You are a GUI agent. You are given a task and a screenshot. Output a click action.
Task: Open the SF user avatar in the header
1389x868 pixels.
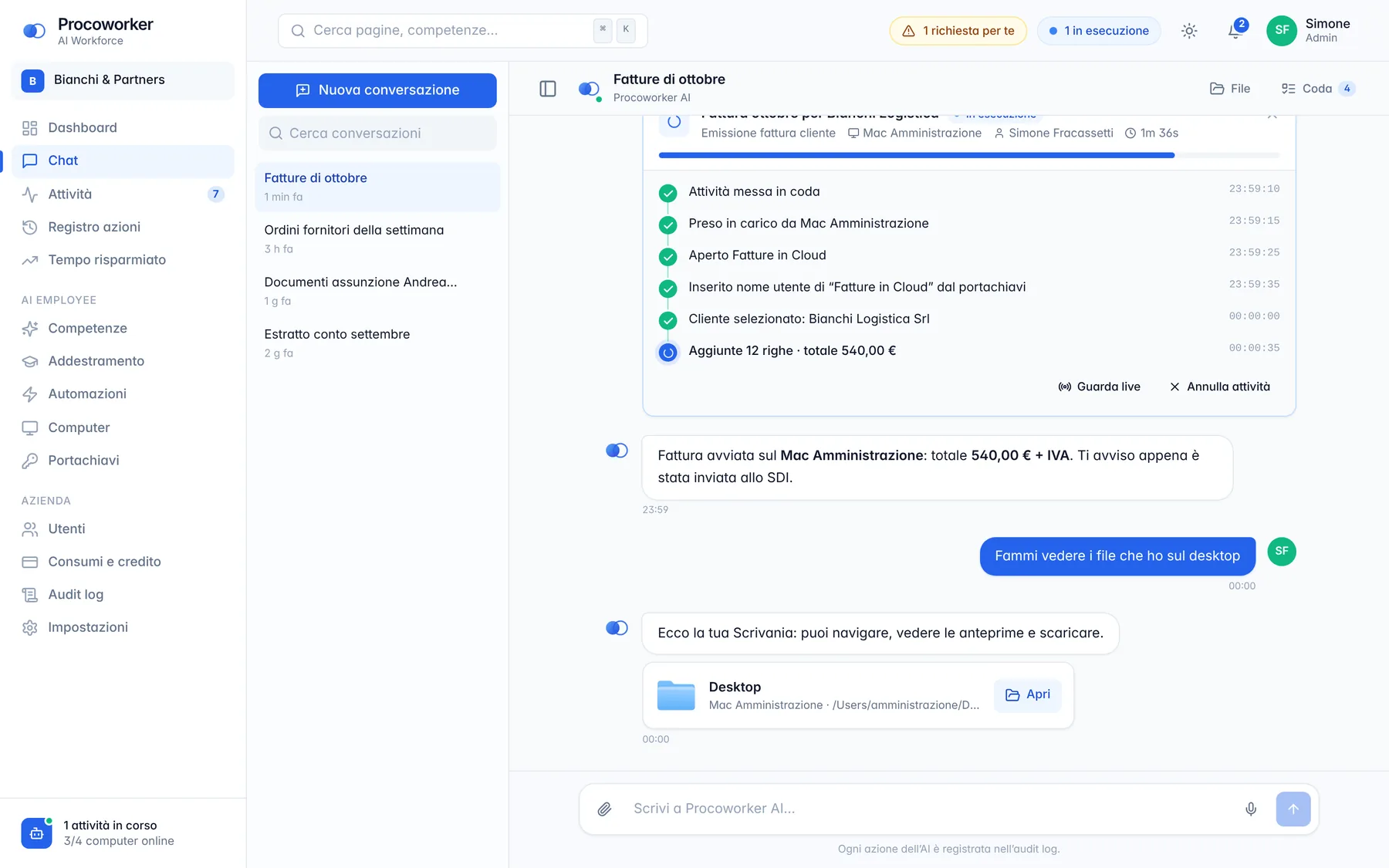coord(1282,31)
